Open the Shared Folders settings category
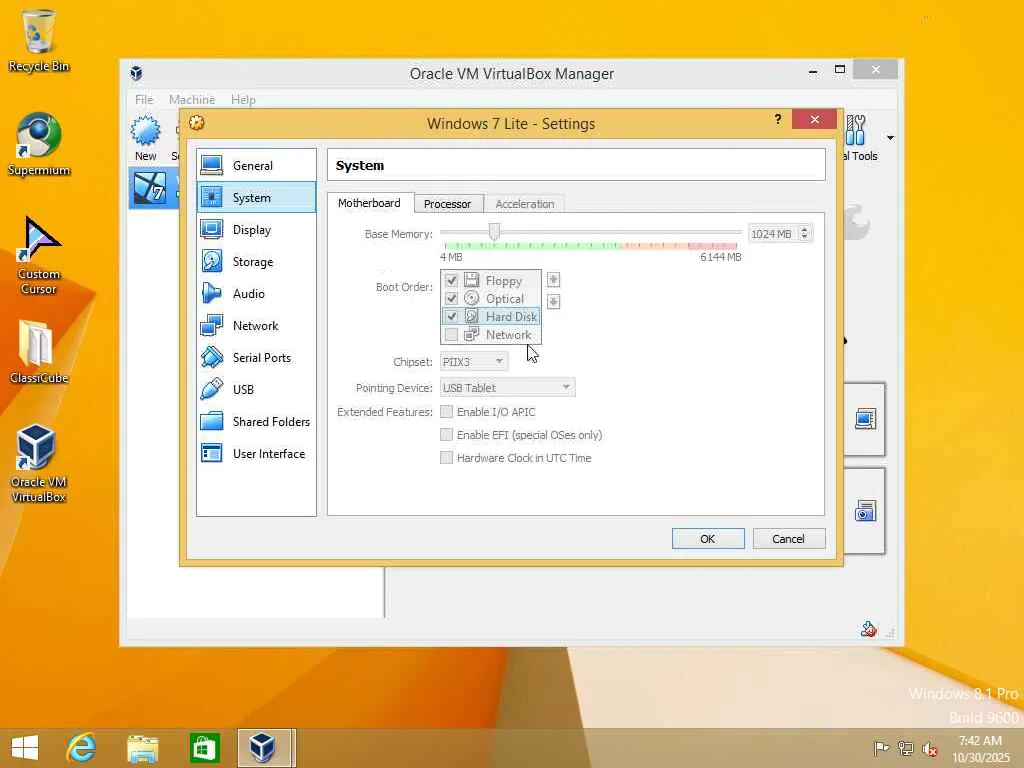The height and width of the screenshot is (768, 1024). (x=256, y=422)
